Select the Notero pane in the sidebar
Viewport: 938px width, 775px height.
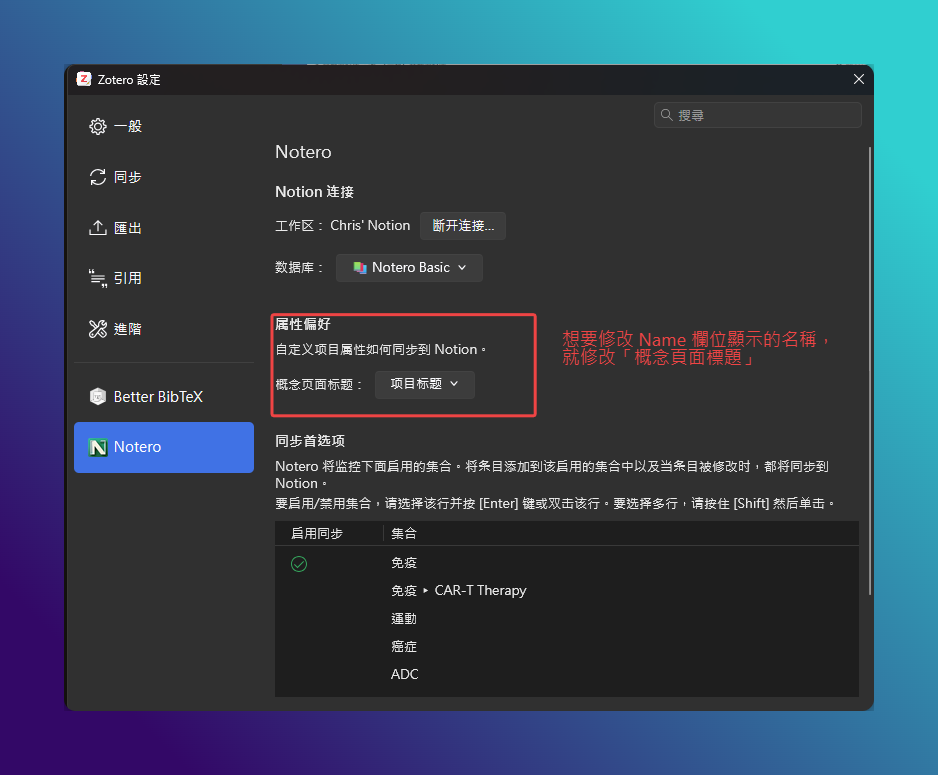tap(164, 447)
